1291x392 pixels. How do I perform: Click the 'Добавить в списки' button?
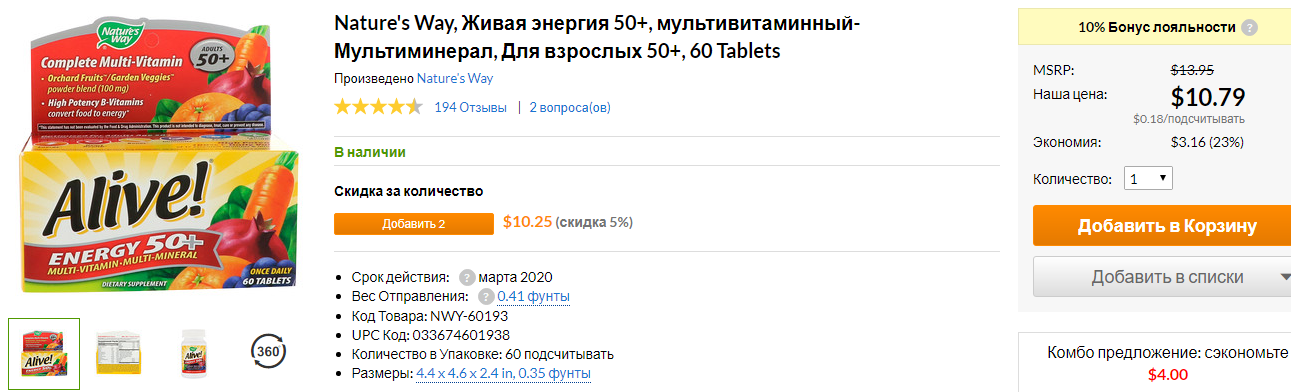1153,277
